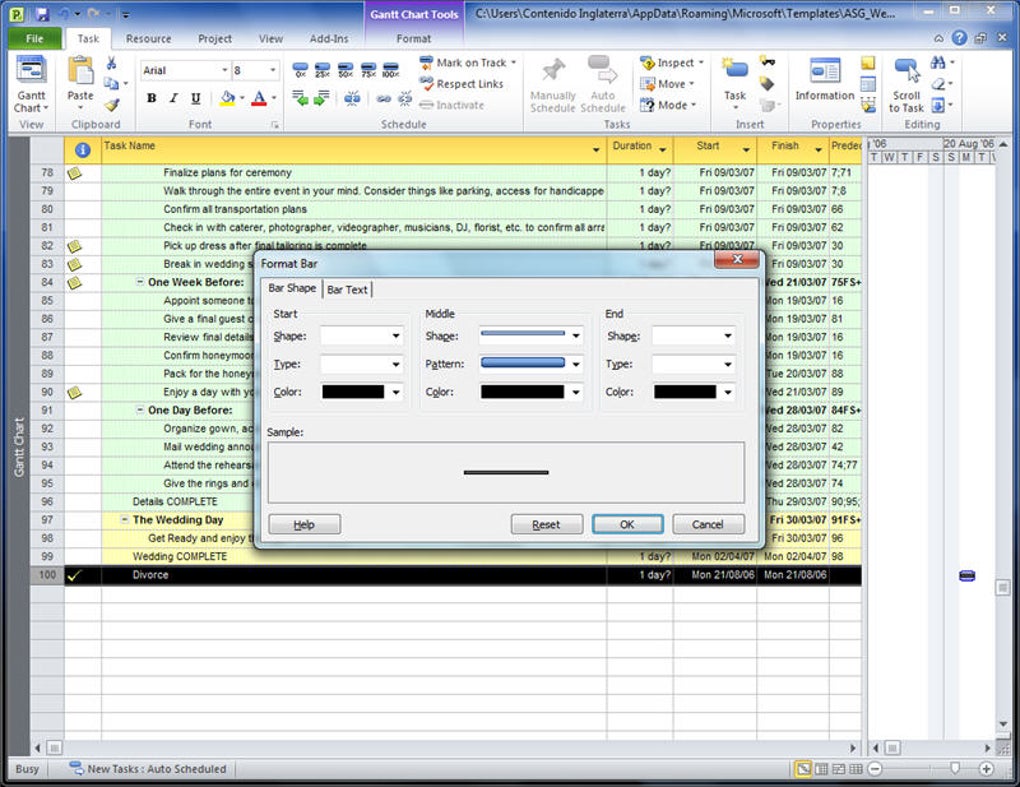Collapse The Wedding Day summary task
This screenshot has width=1020, height=787.
[x=124, y=520]
